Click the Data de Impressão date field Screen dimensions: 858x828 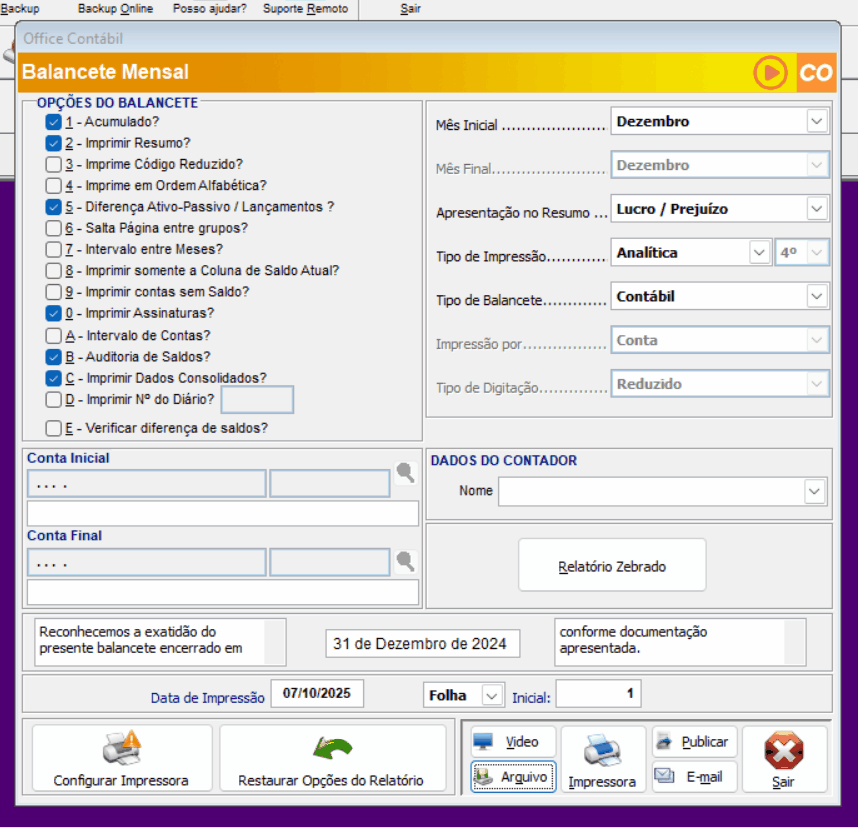(318, 694)
